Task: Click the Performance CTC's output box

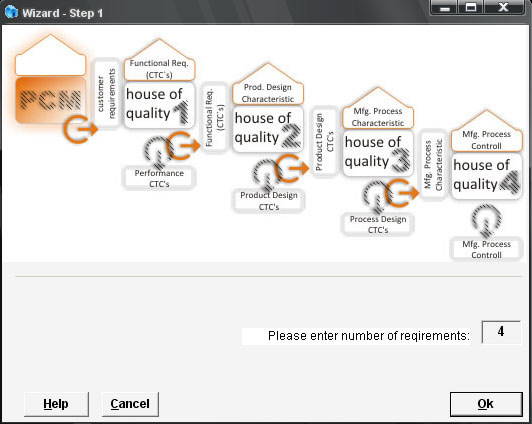Action: [159, 178]
